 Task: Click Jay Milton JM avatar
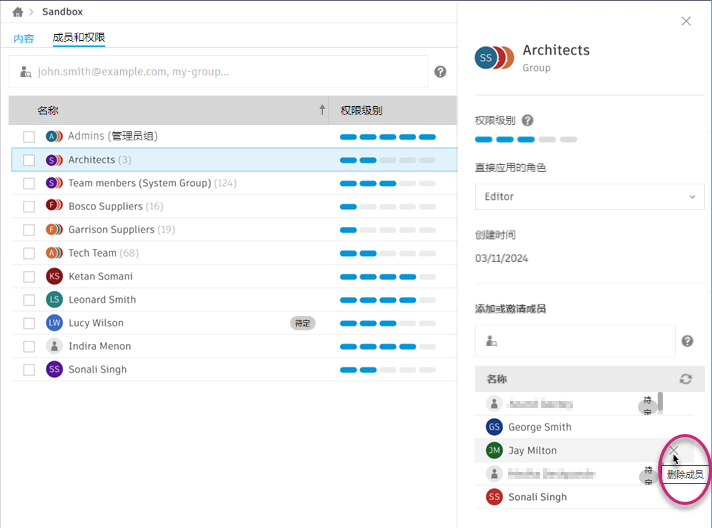coord(494,450)
